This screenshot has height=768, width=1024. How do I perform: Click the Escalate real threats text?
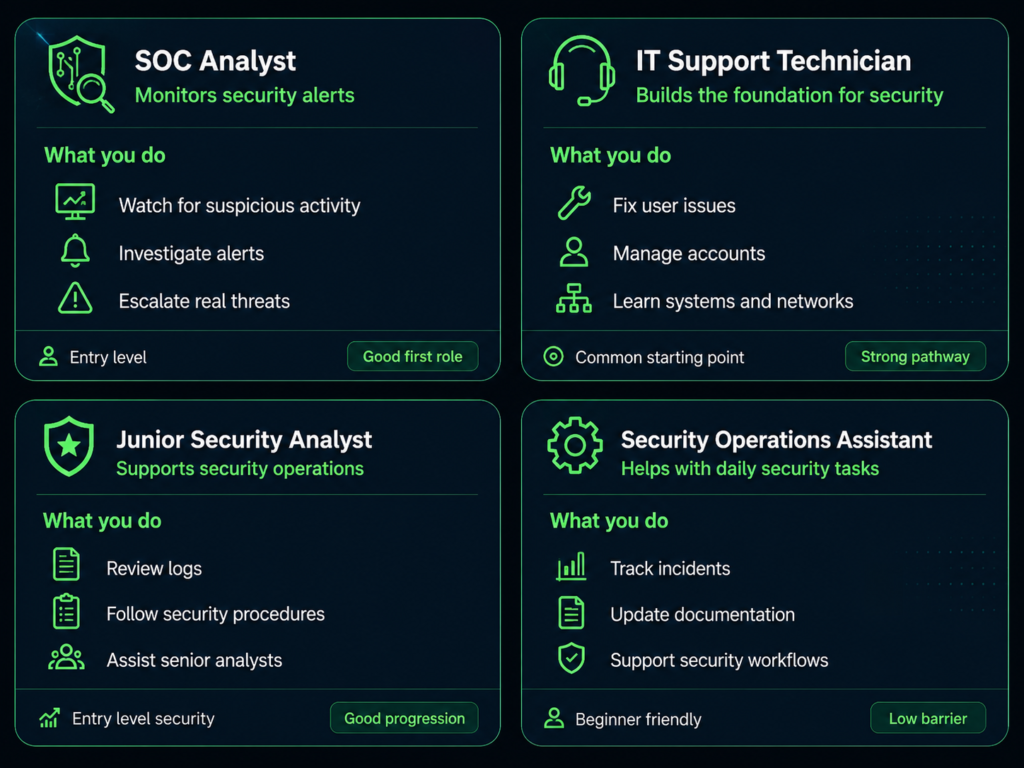tap(204, 301)
